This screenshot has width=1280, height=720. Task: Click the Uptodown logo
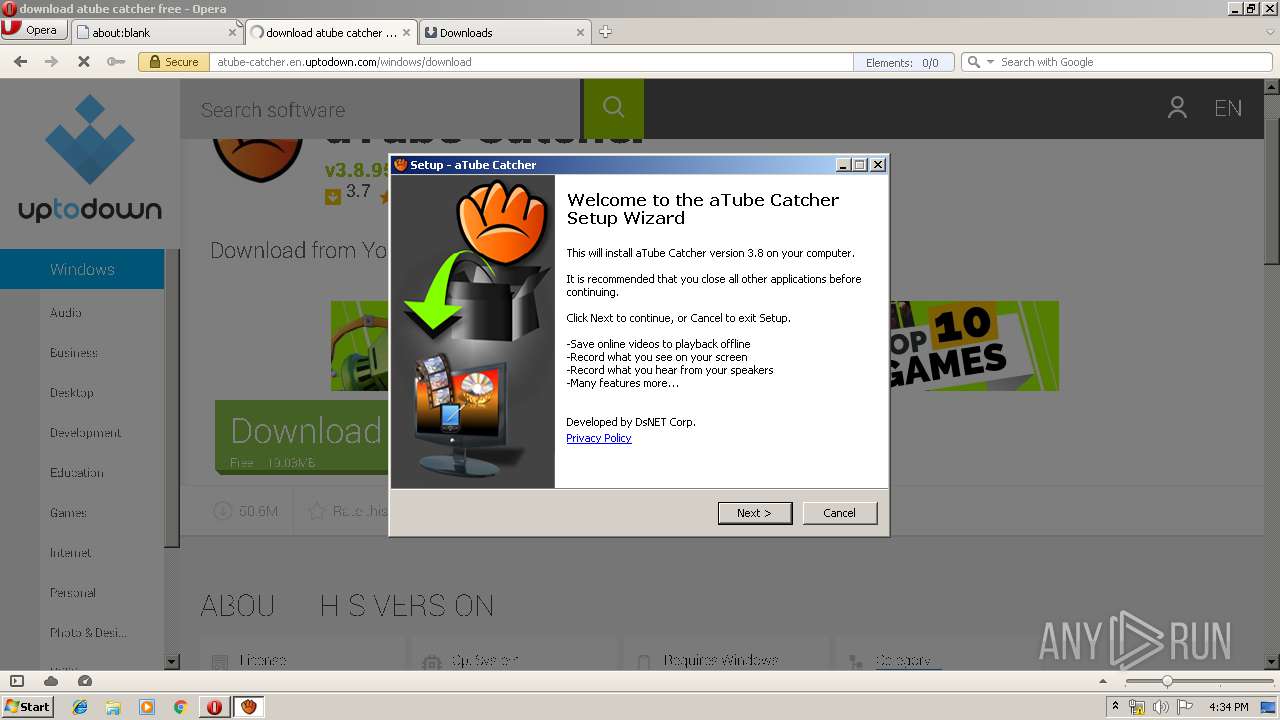click(x=90, y=158)
